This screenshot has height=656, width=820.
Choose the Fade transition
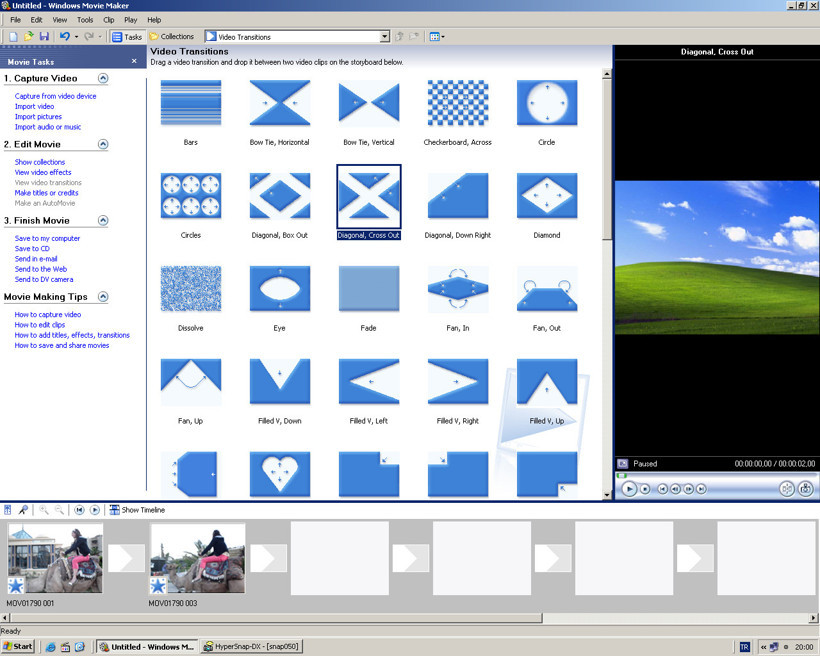(x=369, y=289)
